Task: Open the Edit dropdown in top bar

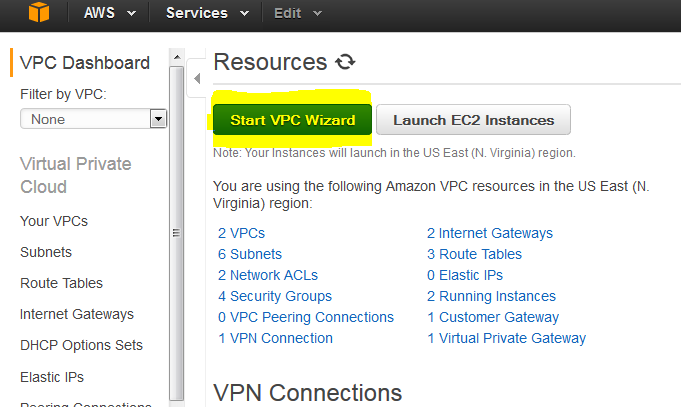Action: (298, 13)
